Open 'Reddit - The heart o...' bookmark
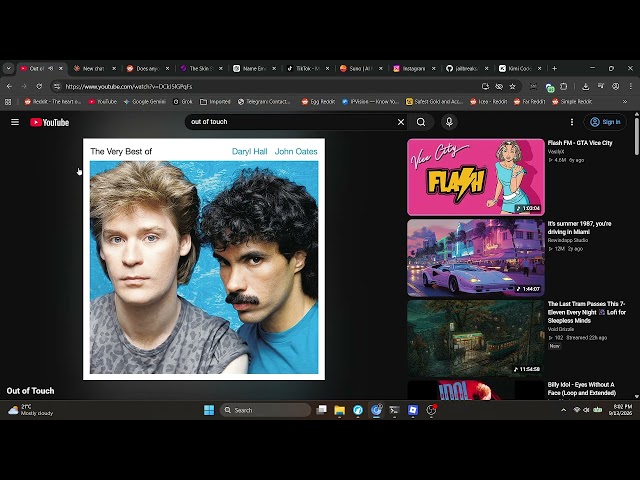The height and width of the screenshot is (480, 640). pyautogui.click(x=52, y=102)
